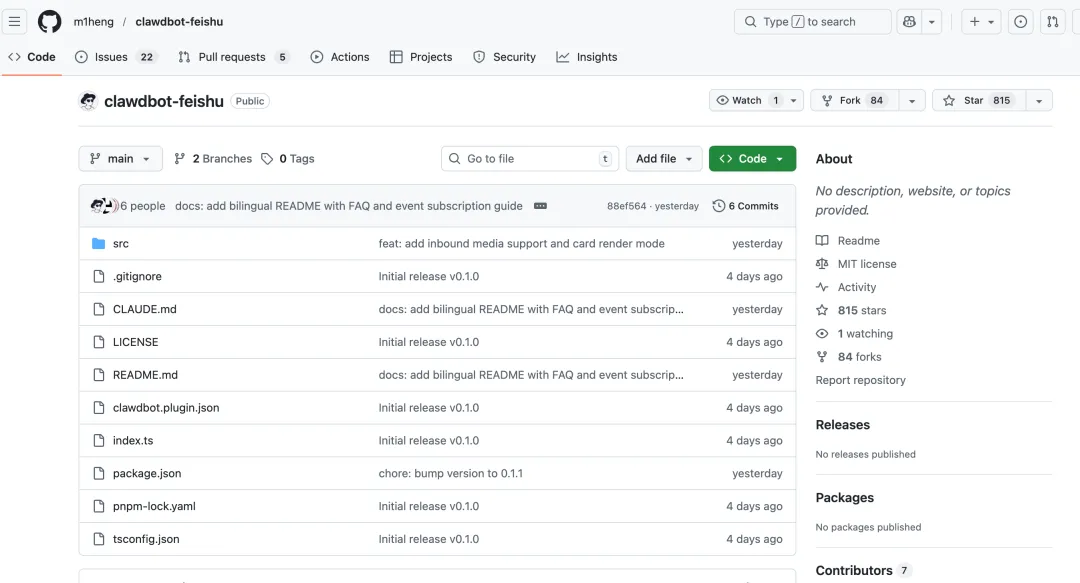This screenshot has height=583, width=1080.
Task: Open the global navigation hamburger icon
Action: pos(15,21)
